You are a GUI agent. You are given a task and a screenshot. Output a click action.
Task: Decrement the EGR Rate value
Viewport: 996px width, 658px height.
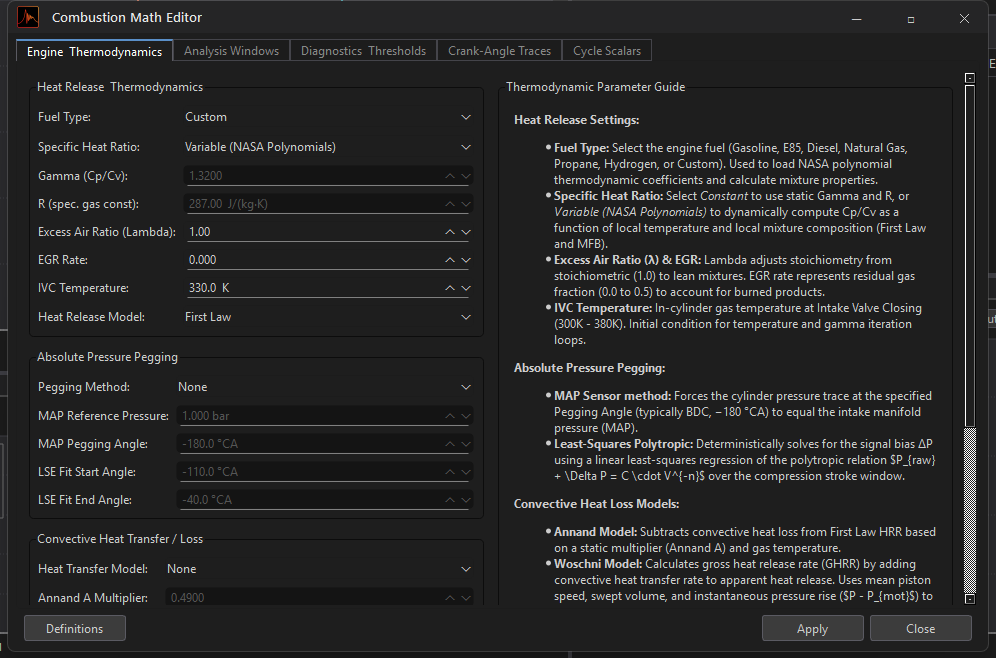pyautogui.click(x=466, y=260)
